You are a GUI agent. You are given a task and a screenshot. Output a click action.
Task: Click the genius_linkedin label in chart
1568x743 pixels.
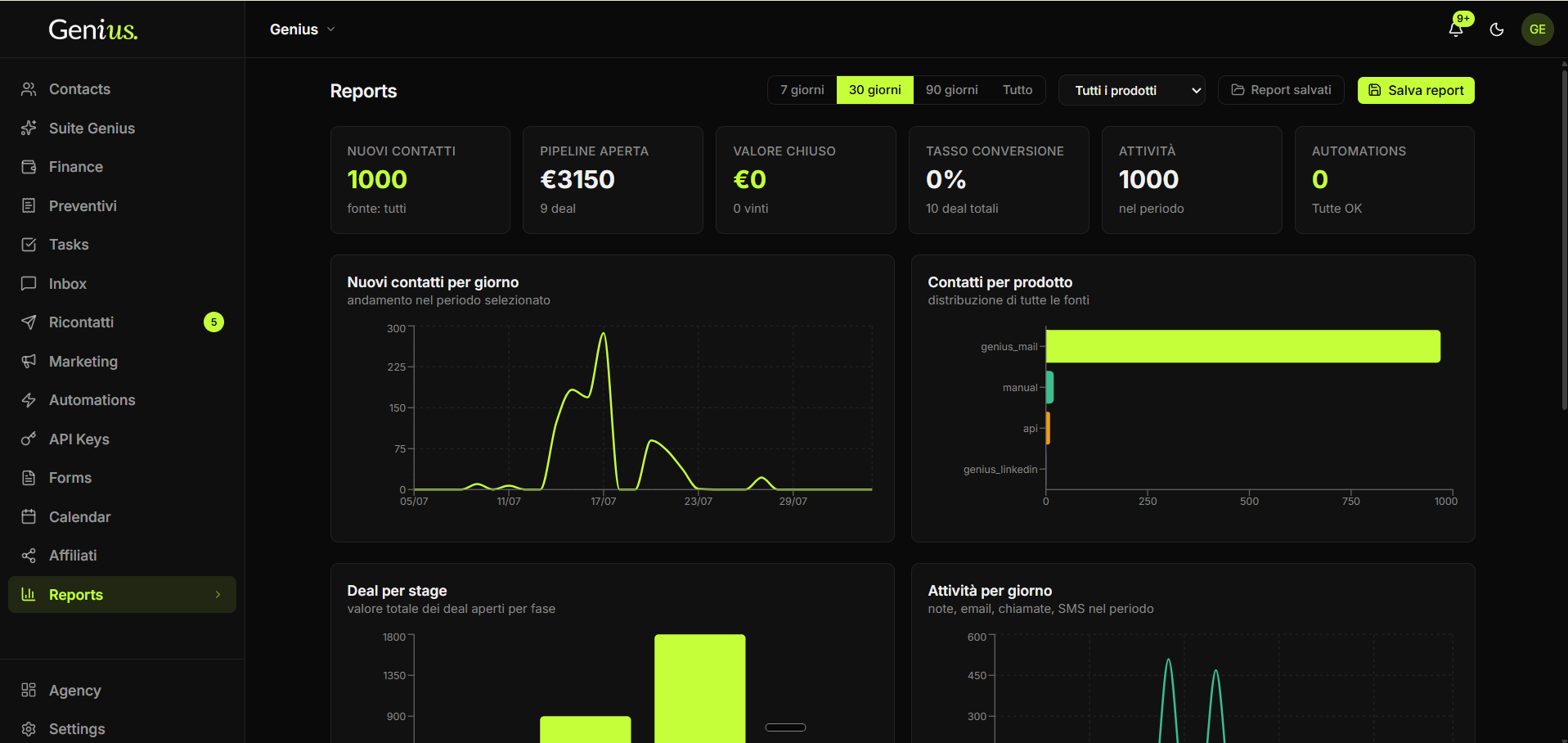[x=1000, y=470]
